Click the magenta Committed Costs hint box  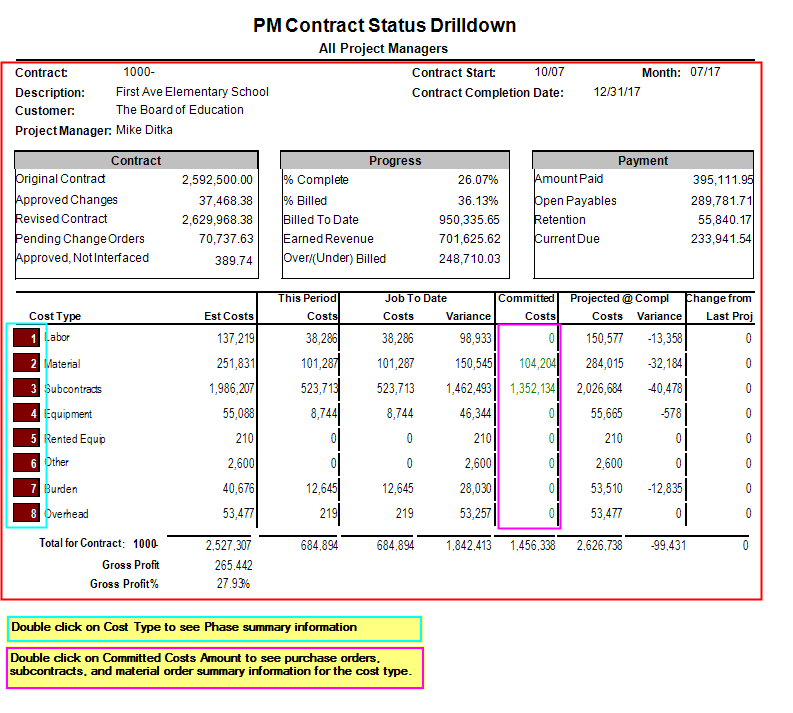(x=215, y=667)
